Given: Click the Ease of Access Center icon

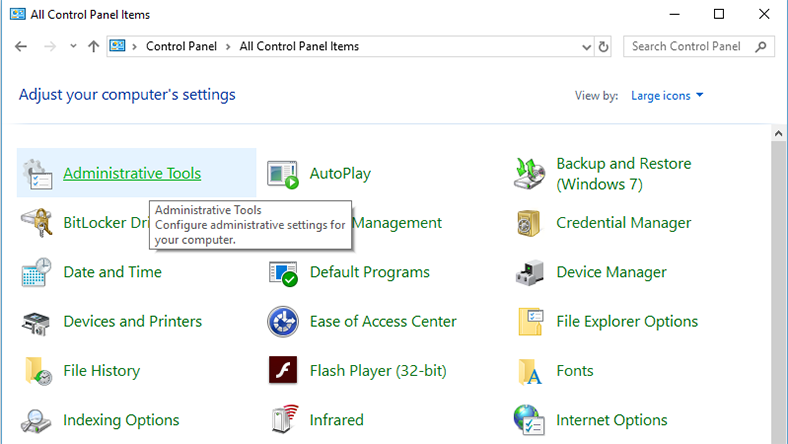Looking at the screenshot, I should pos(283,321).
